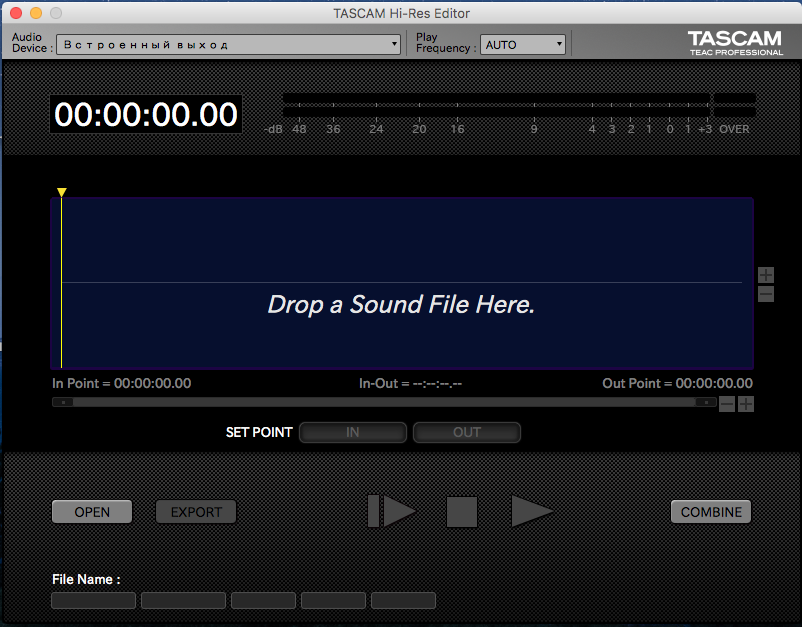This screenshot has height=627, width=802.
Task: Click the yellow playhead marker triangle
Action: 61,192
